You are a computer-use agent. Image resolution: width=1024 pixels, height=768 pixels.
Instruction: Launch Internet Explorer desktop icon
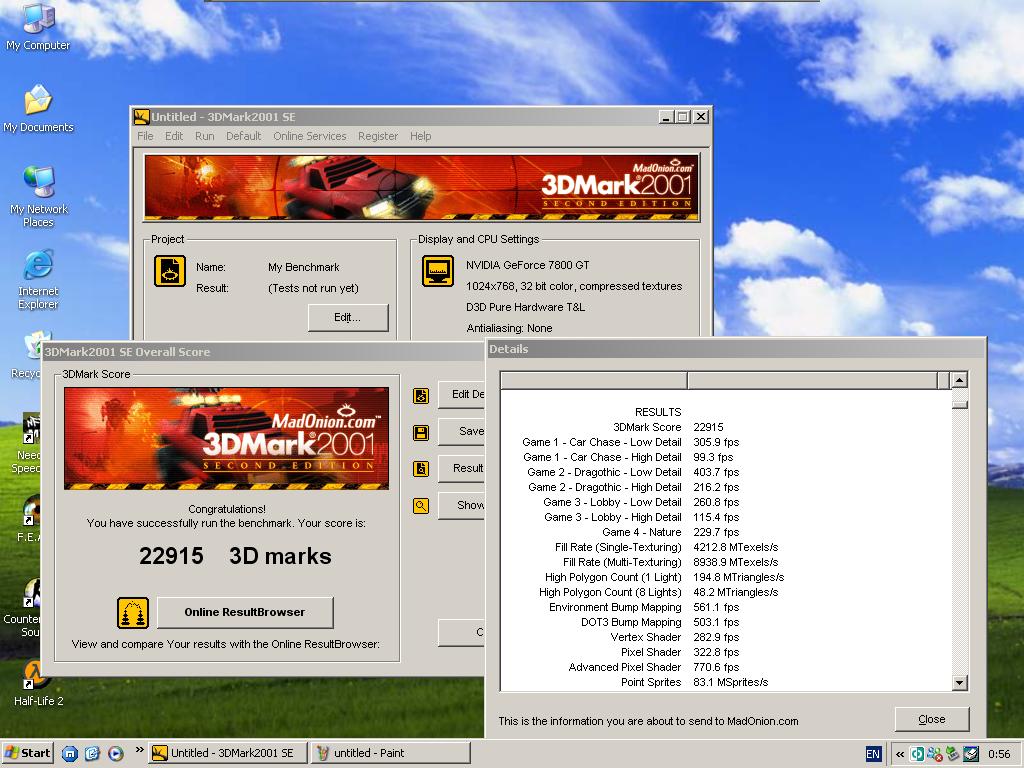pos(38,279)
